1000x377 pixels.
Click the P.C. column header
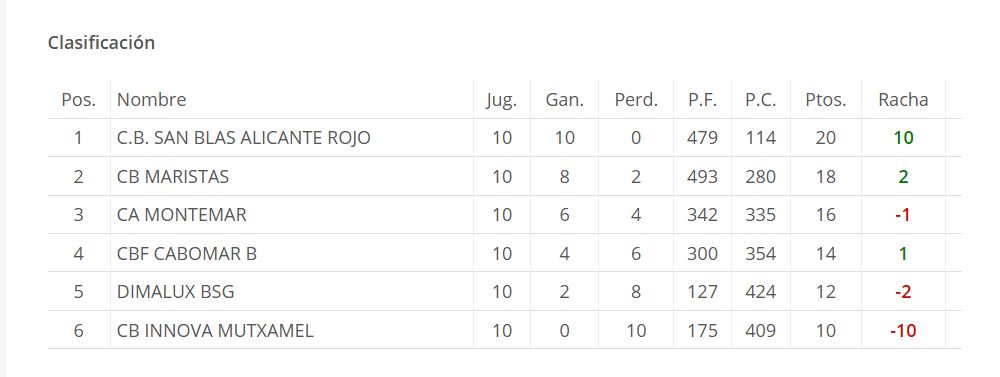coord(760,100)
